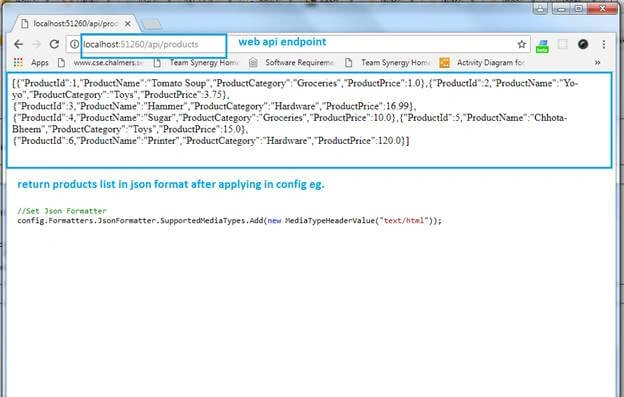
Task: Click the ProductPrice value 3.75
Action: tap(213, 95)
